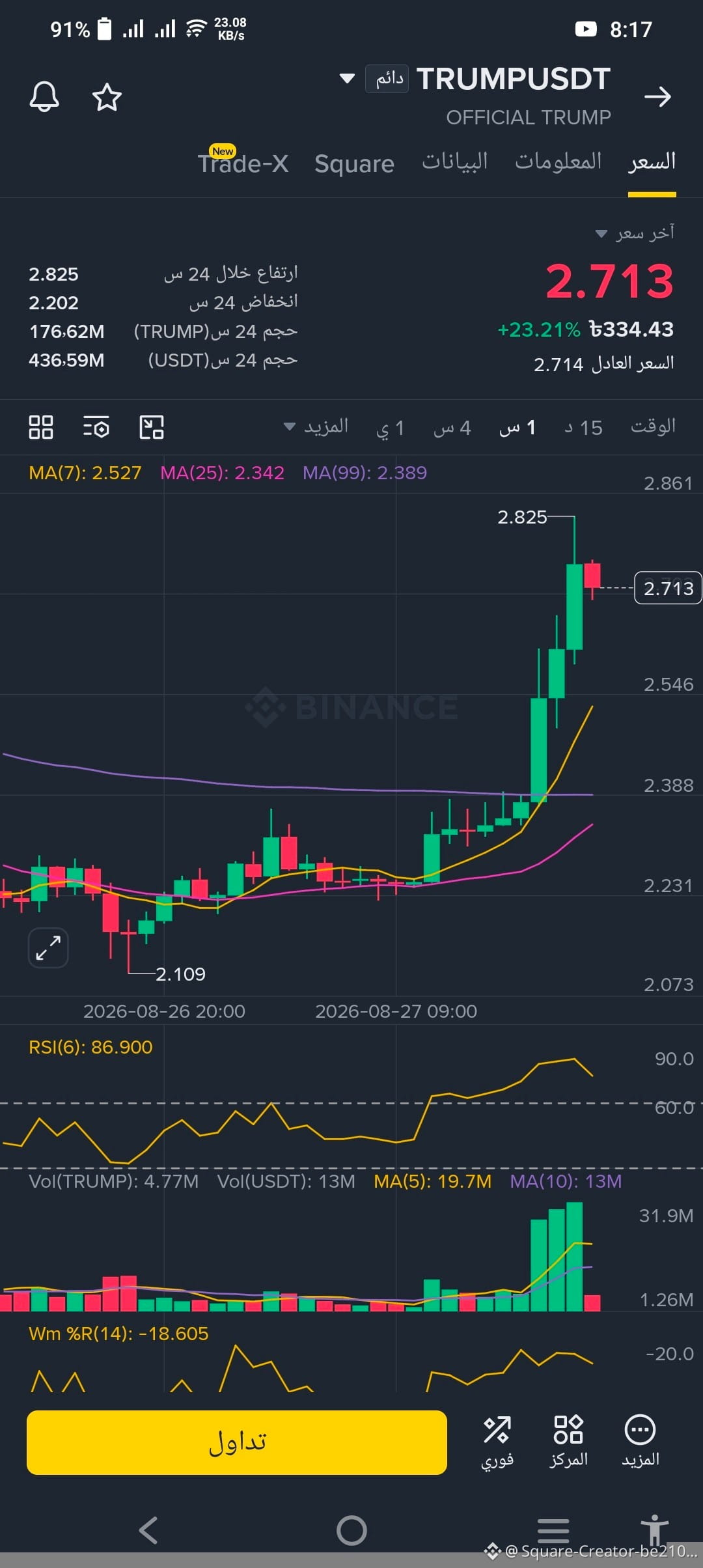Tap the large 2.713 last price
This screenshot has height=1568, width=703.
click(610, 281)
